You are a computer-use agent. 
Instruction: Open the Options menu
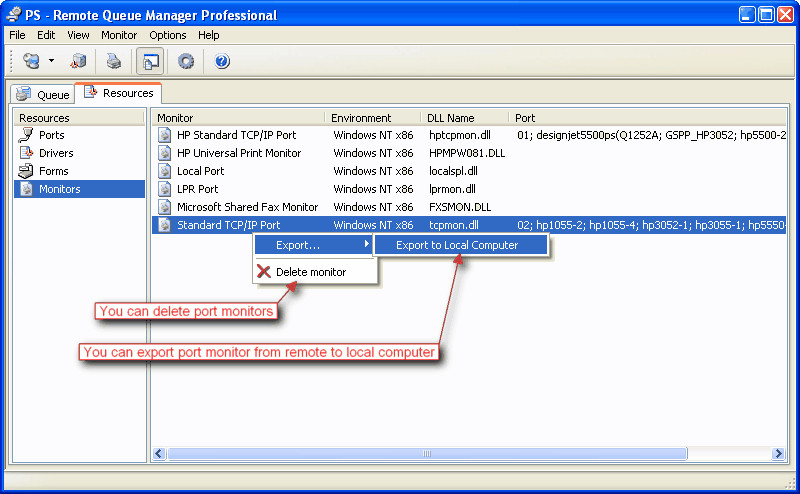[x=168, y=35]
